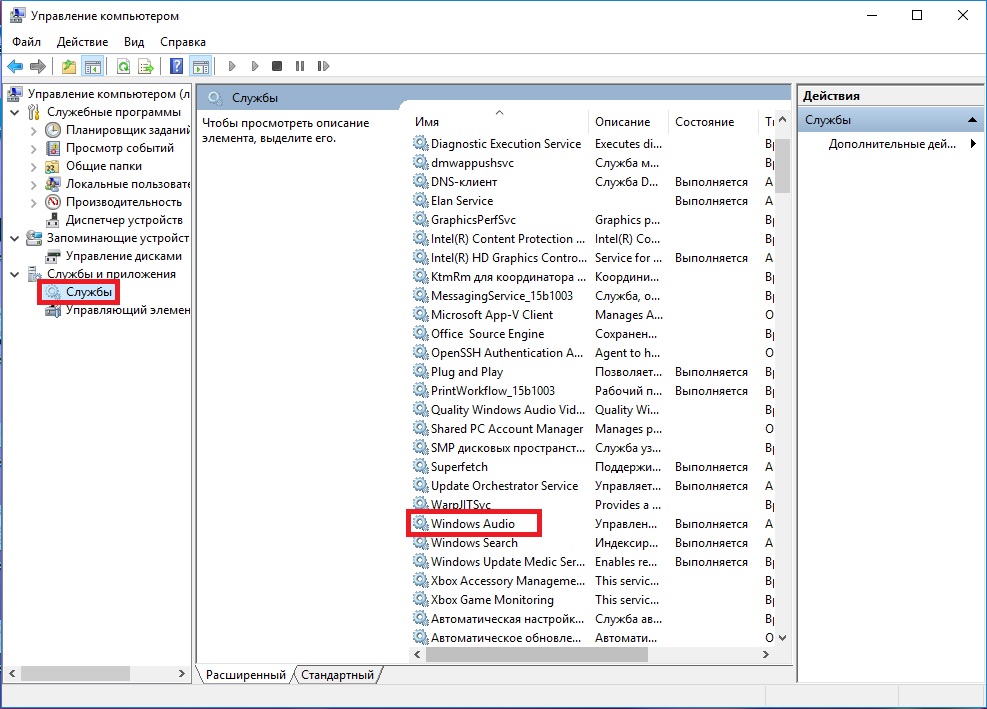This screenshot has height=709, width=987.
Task: Click the Windows Audio service gear icon
Action: click(x=420, y=523)
